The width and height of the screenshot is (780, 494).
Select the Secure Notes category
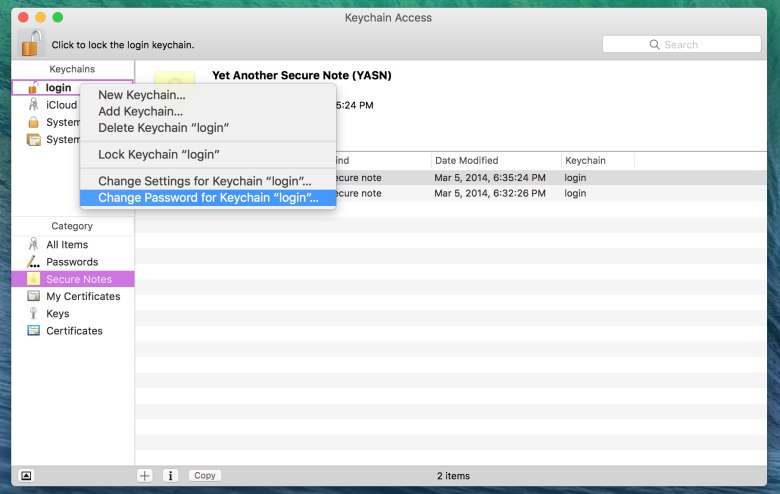point(78,279)
